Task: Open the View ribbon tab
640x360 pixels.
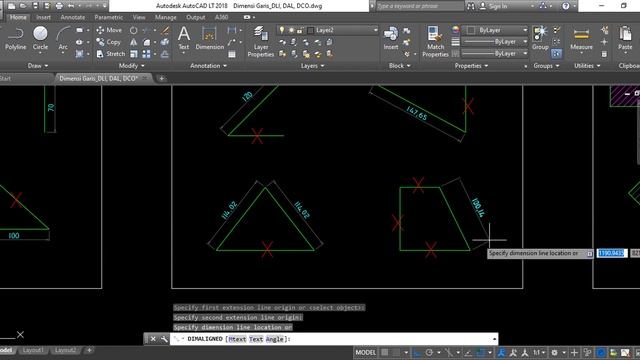Action: pos(139,17)
